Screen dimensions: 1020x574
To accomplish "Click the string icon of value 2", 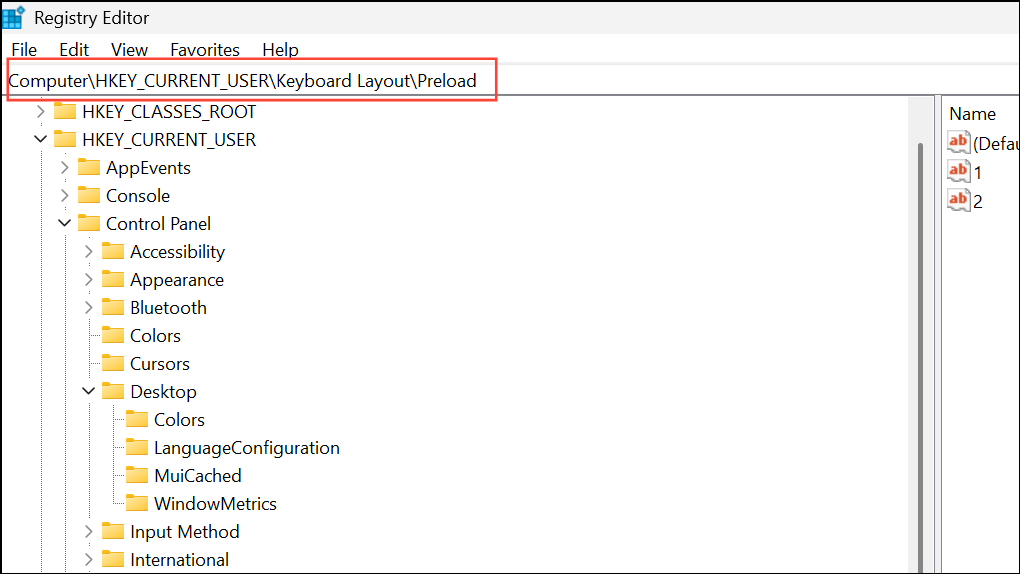I will (959, 200).
